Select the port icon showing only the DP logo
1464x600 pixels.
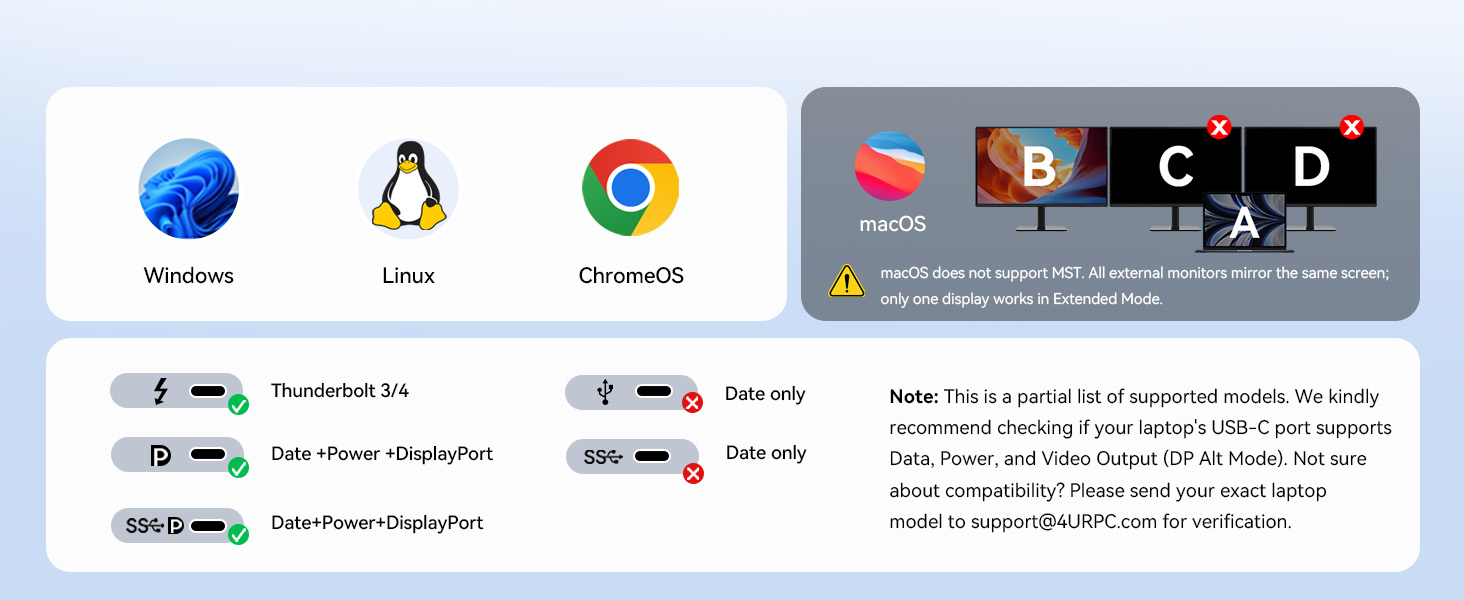tap(176, 455)
